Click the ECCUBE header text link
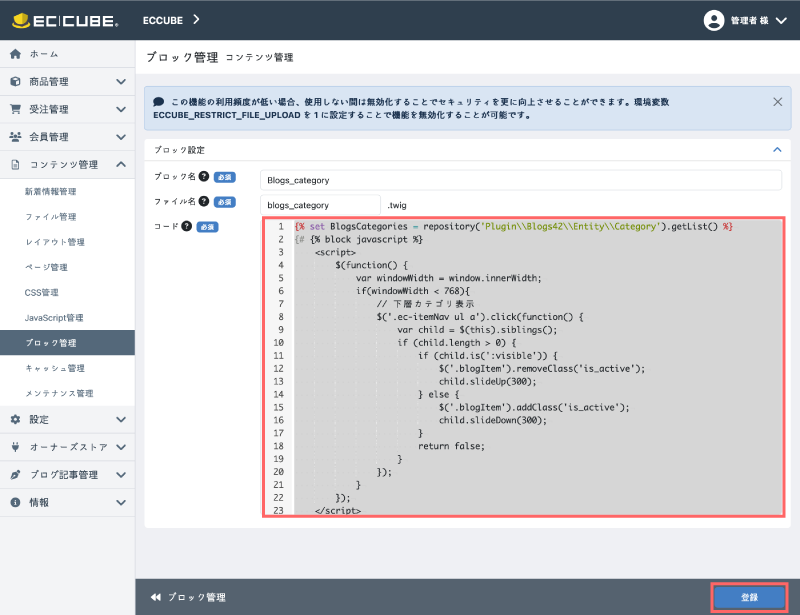This screenshot has height=615, width=800. [x=163, y=20]
